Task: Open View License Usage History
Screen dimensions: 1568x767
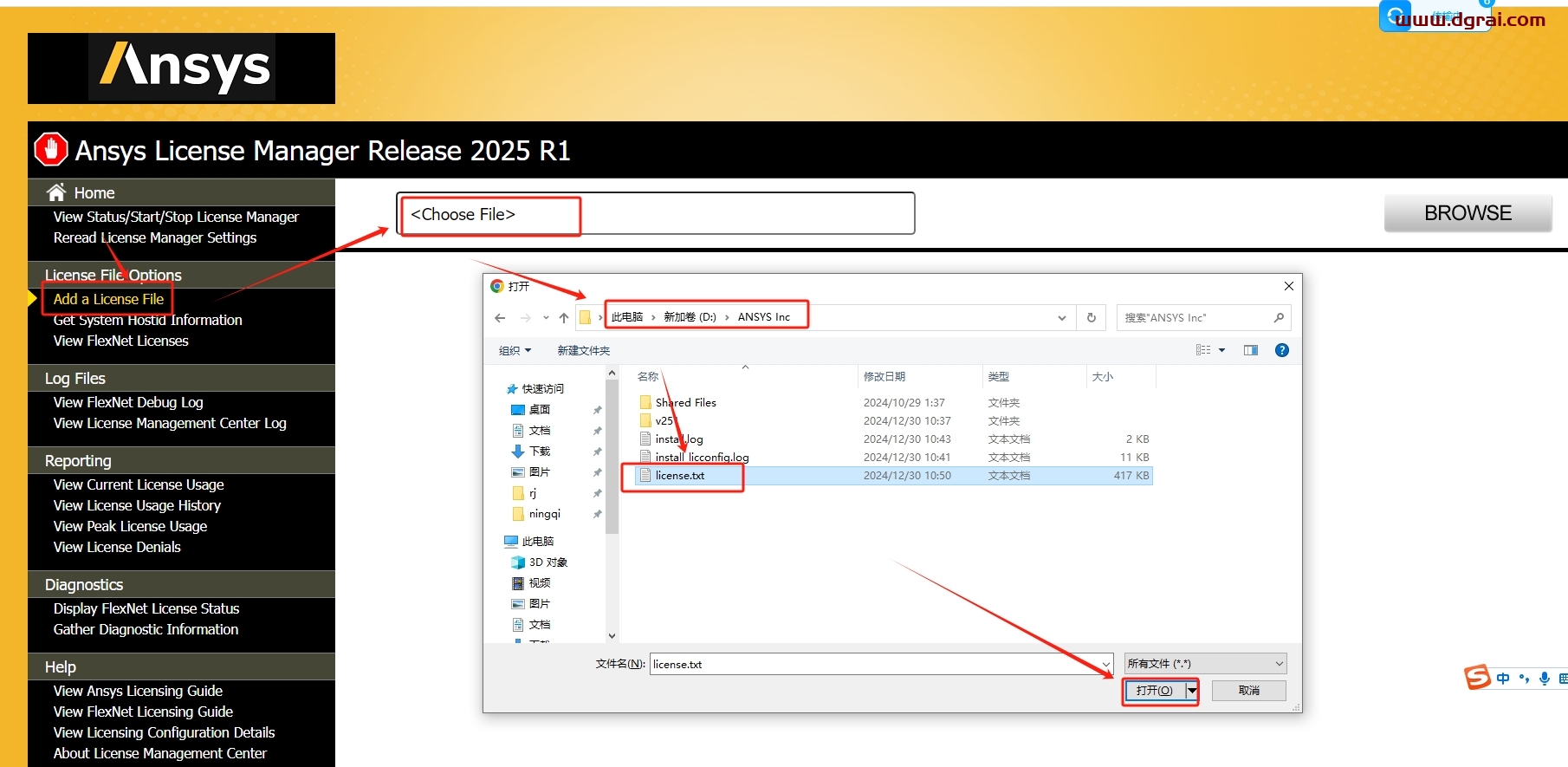Action: coord(137,505)
